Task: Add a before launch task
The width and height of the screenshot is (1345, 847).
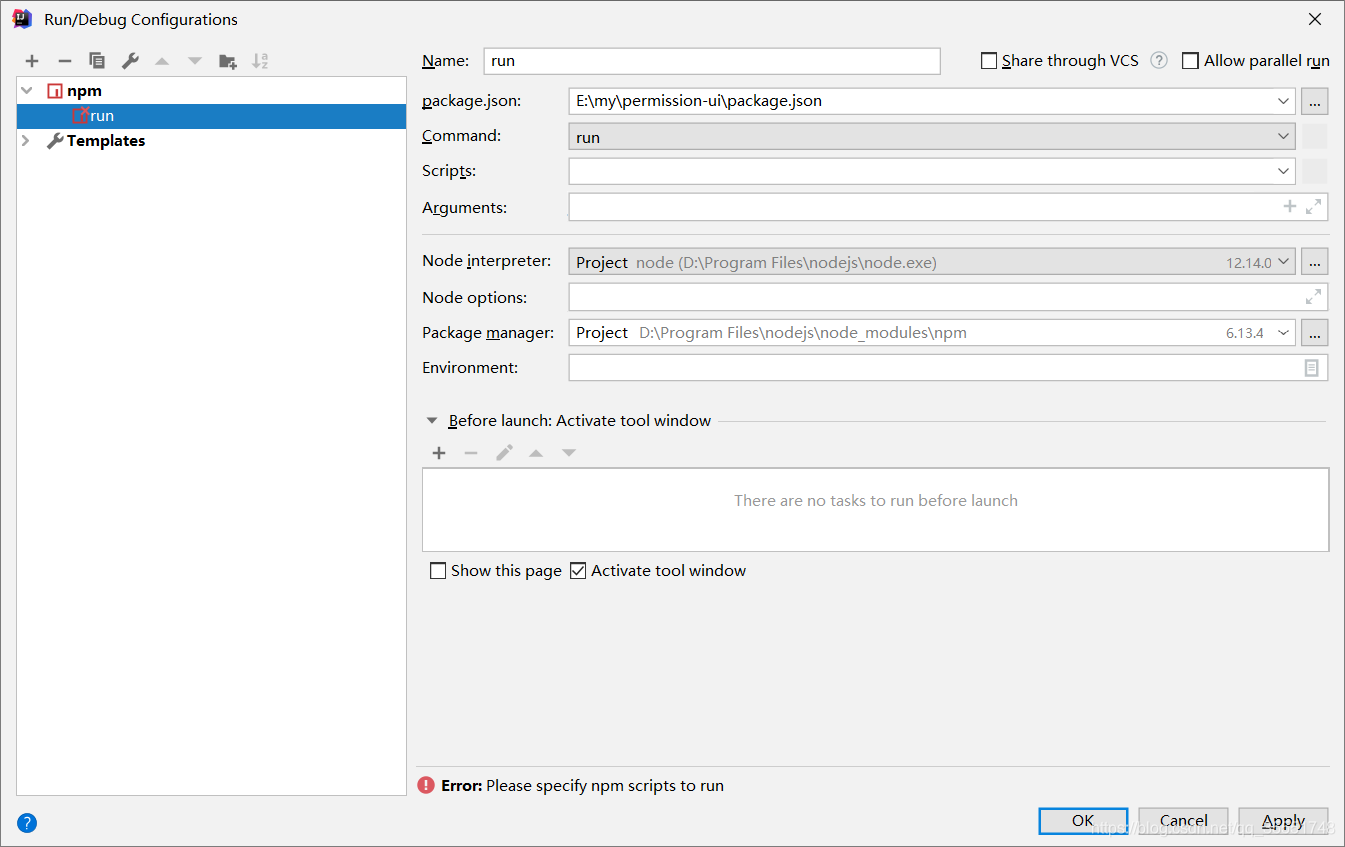Action: [x=439, y=453]
